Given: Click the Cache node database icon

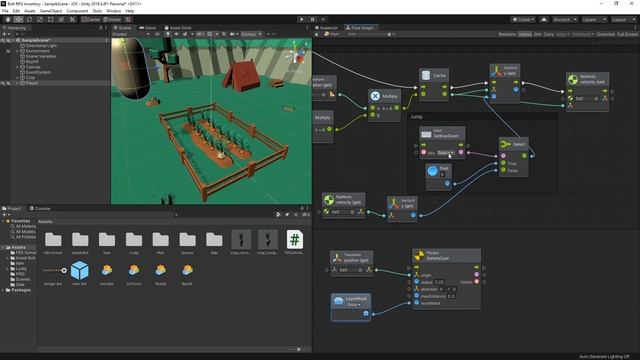Looking at the screenshot, I should pos(426,76).
